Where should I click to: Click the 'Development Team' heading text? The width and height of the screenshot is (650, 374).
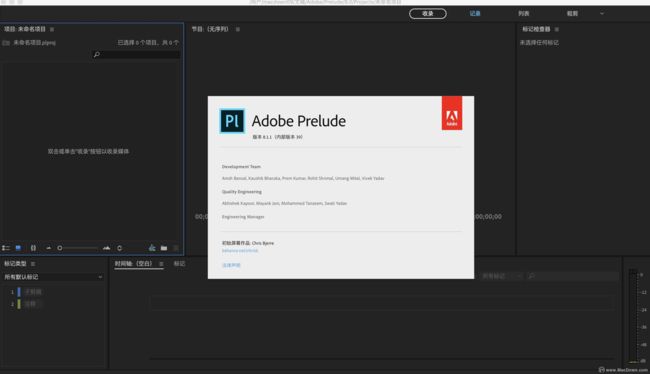tap(241, 167)
